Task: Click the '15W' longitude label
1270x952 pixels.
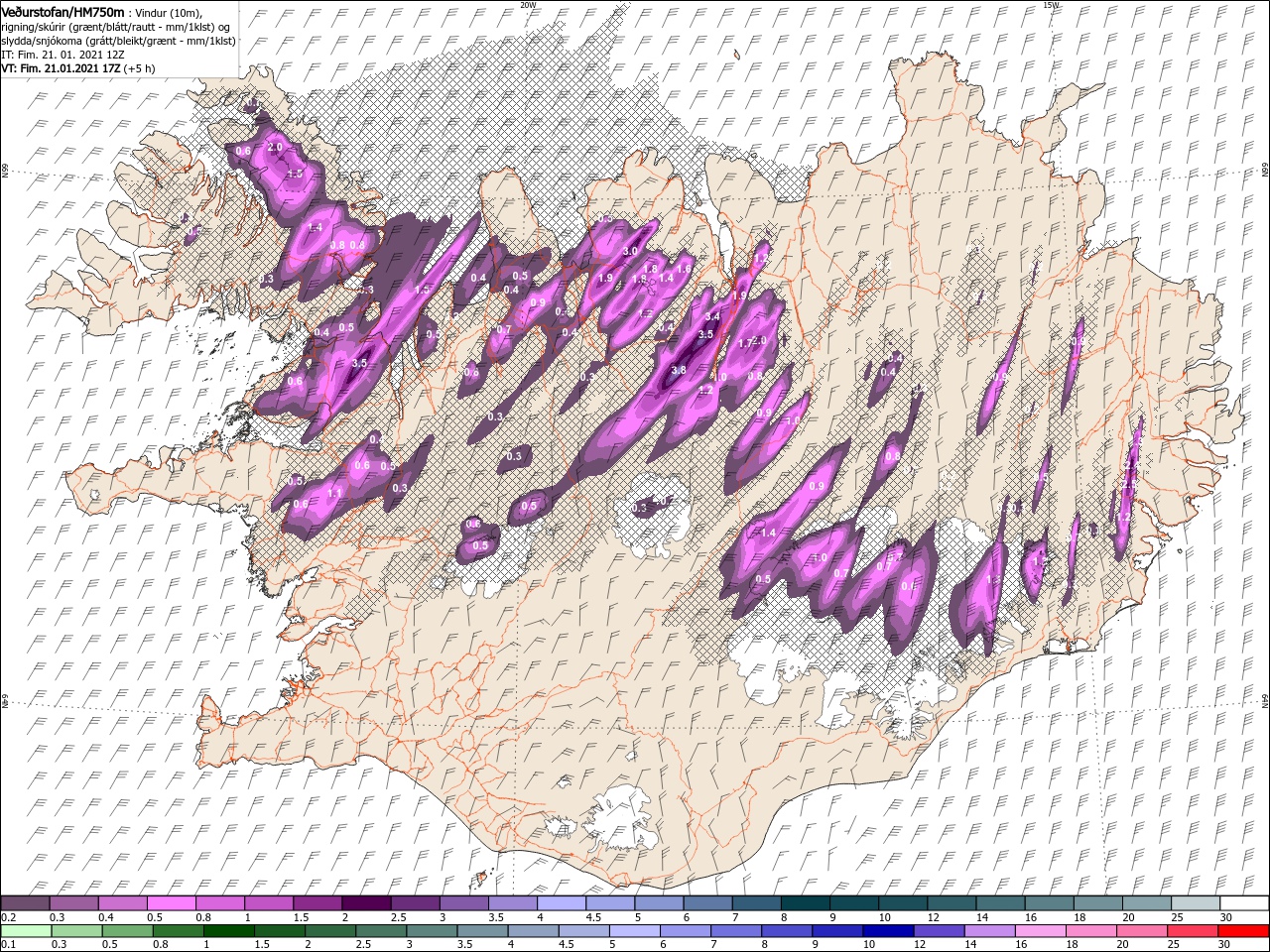Action: pyautogui.click(x=1052, y=5)
